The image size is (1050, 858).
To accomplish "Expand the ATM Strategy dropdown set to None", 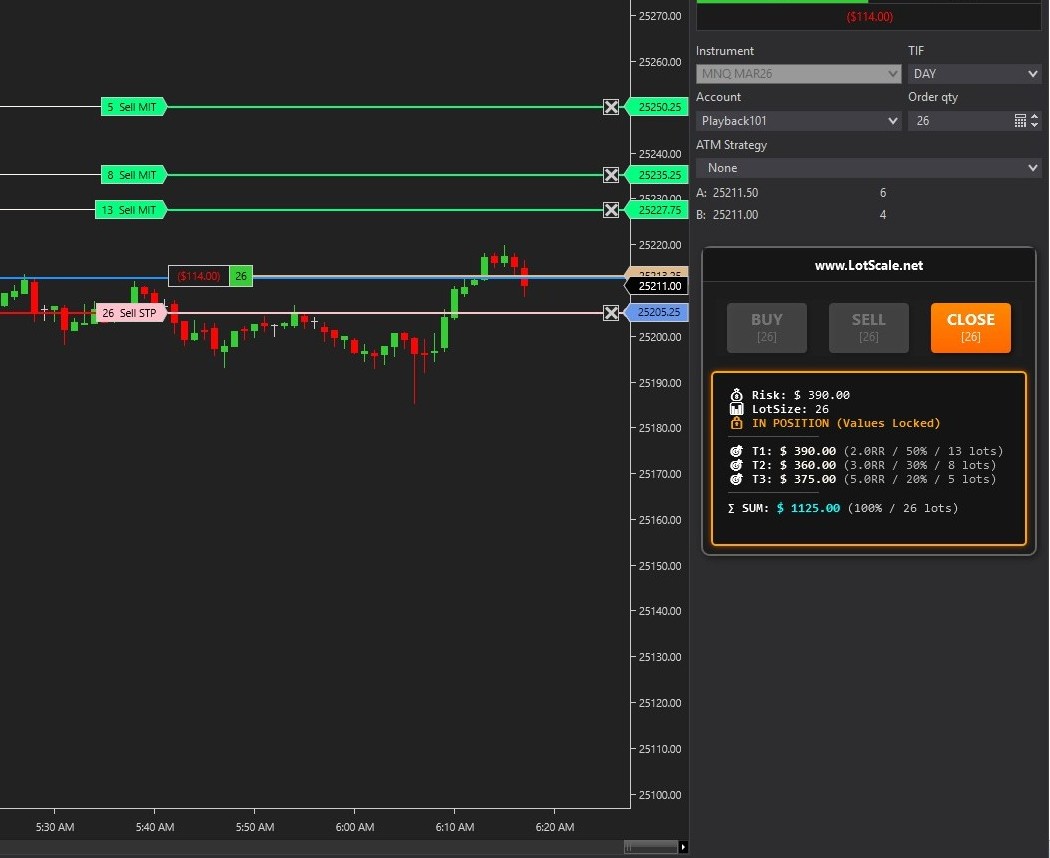I will 867,167.
